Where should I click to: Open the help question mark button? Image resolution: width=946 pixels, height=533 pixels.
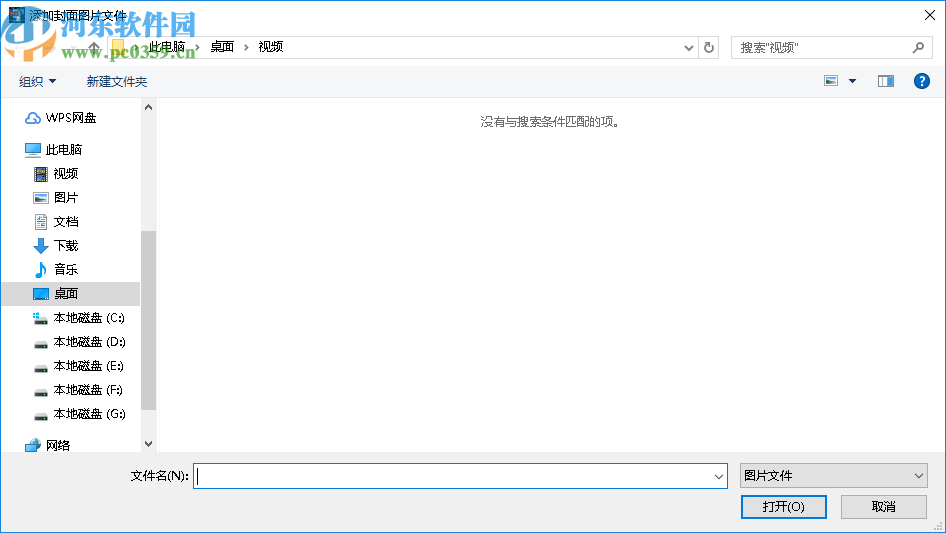[922, 81]
